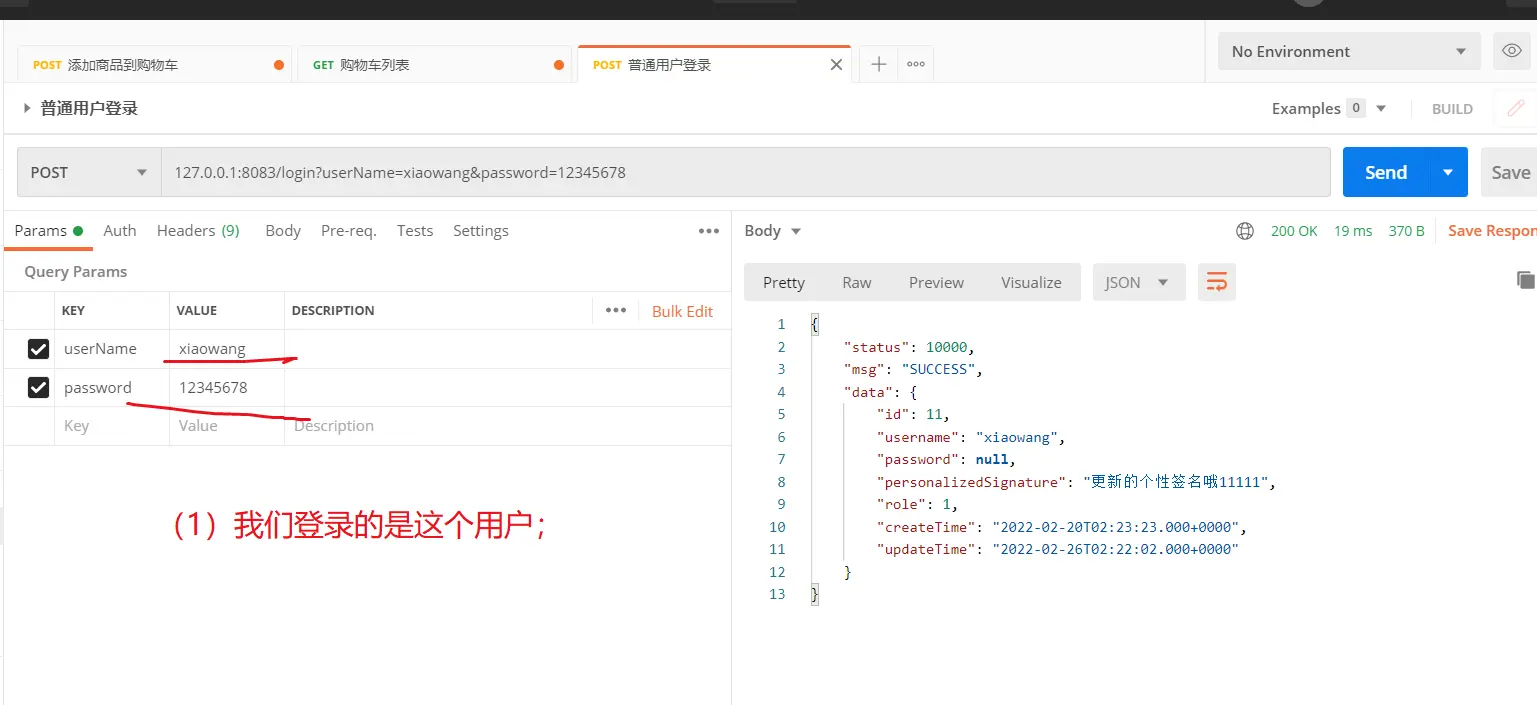Click the wrap lines icon in response
This screenshot has width=1537, height=705.
tap(1216, 283)
